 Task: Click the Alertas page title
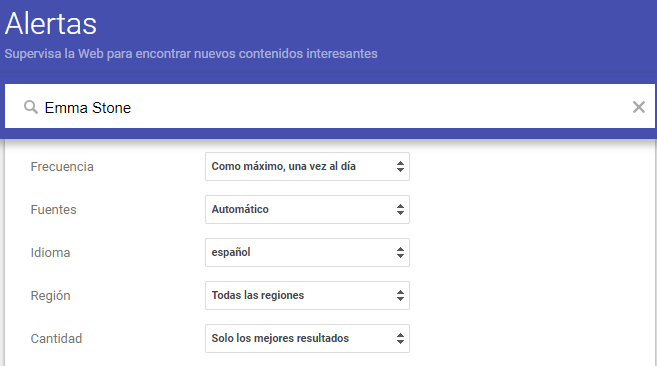[x=51, y=23]
